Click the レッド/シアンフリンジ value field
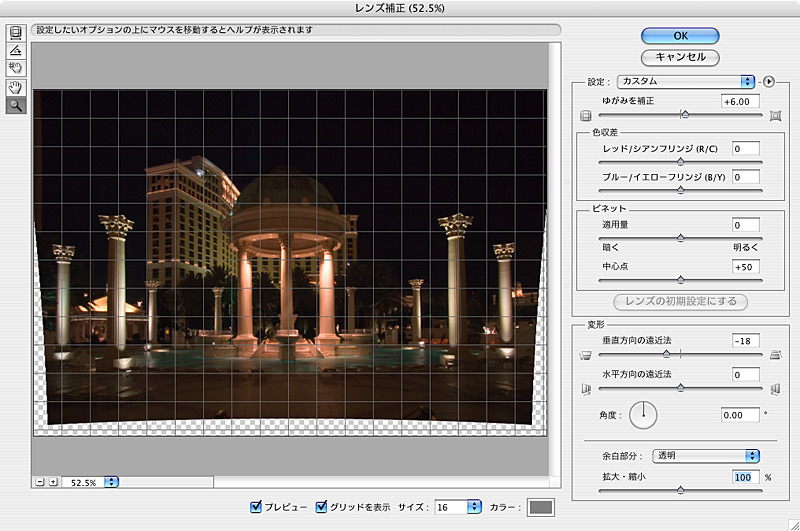The width and height of the screenshot is (800, 531). (x=745, y=149)
